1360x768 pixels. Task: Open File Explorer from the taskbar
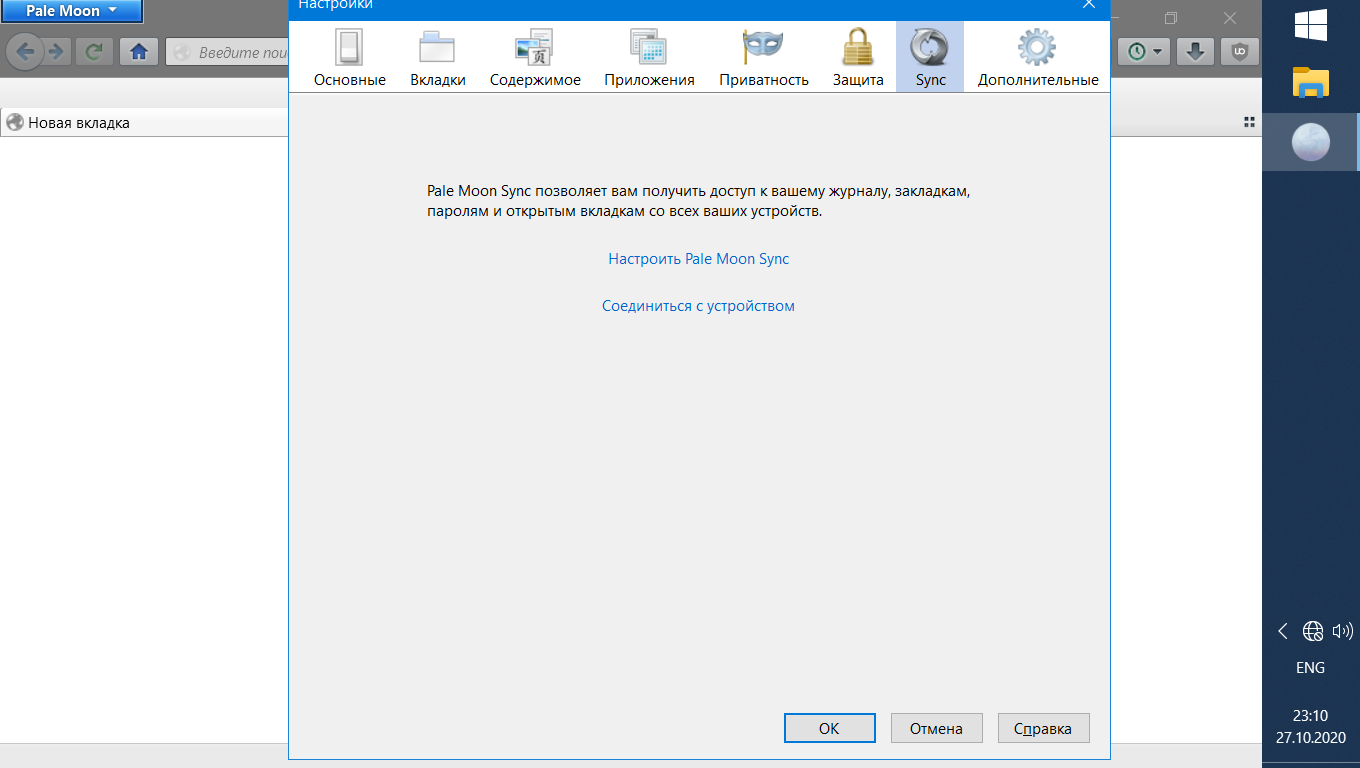point(1310,82)
